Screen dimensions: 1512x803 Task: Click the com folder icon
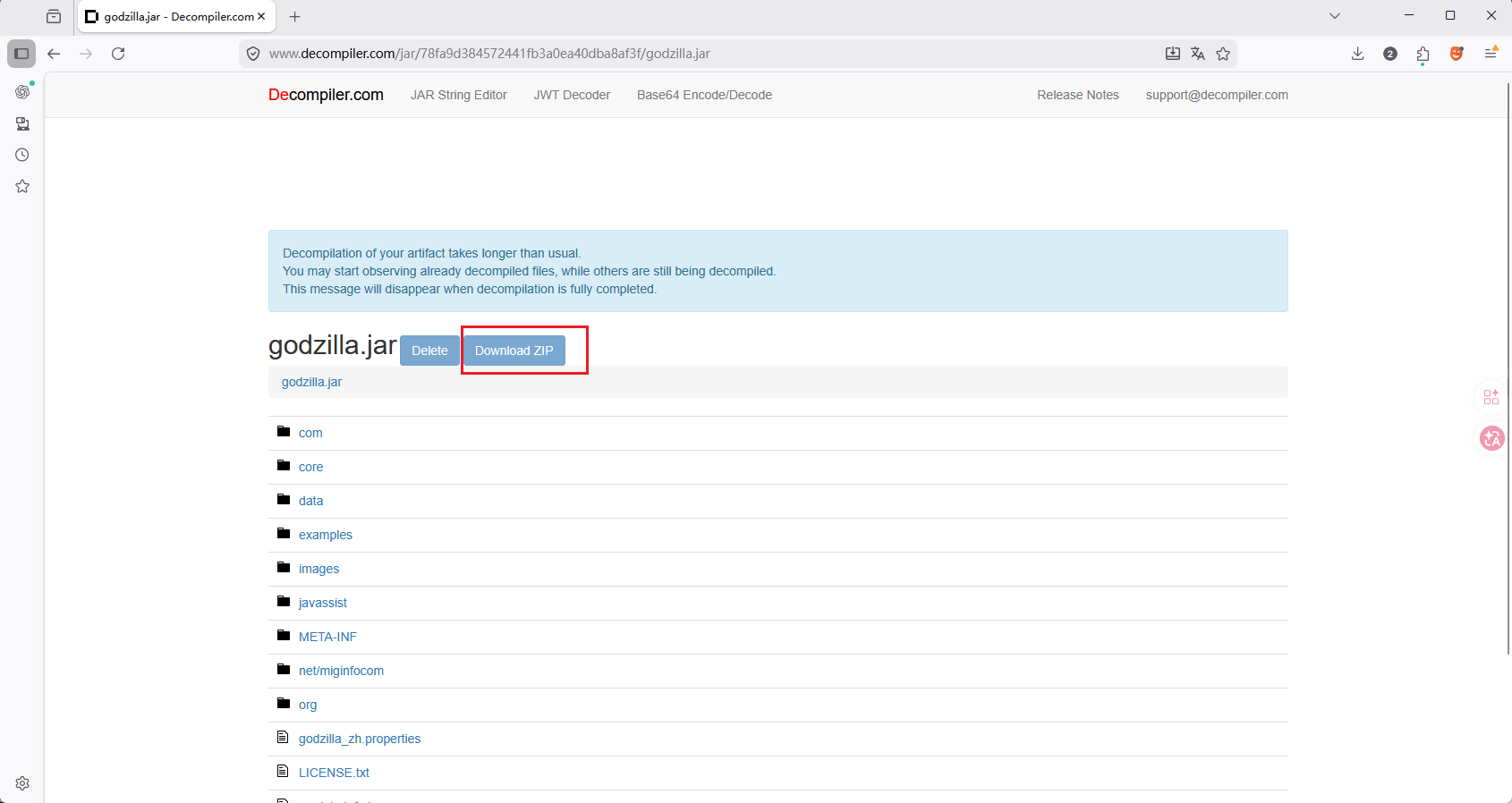click(284, 432)
